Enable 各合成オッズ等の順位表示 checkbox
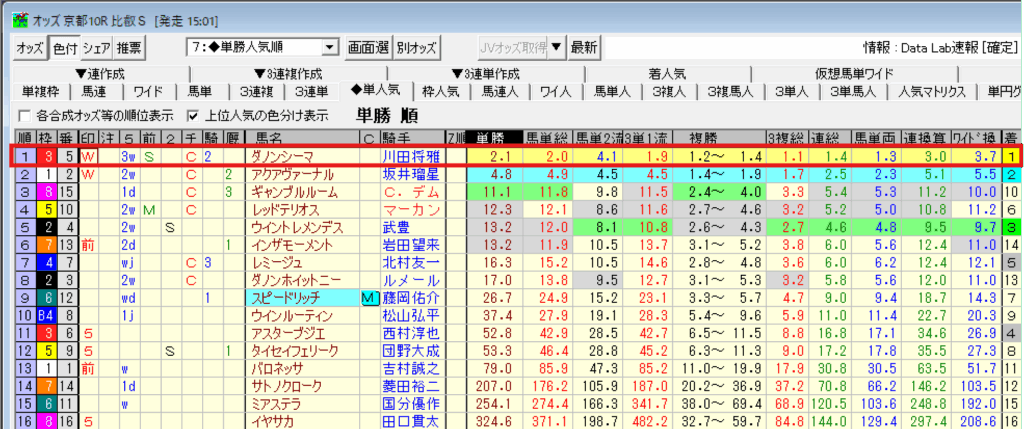The width and height of the screenshot is (1024, 429). click(x=24, y=114)
